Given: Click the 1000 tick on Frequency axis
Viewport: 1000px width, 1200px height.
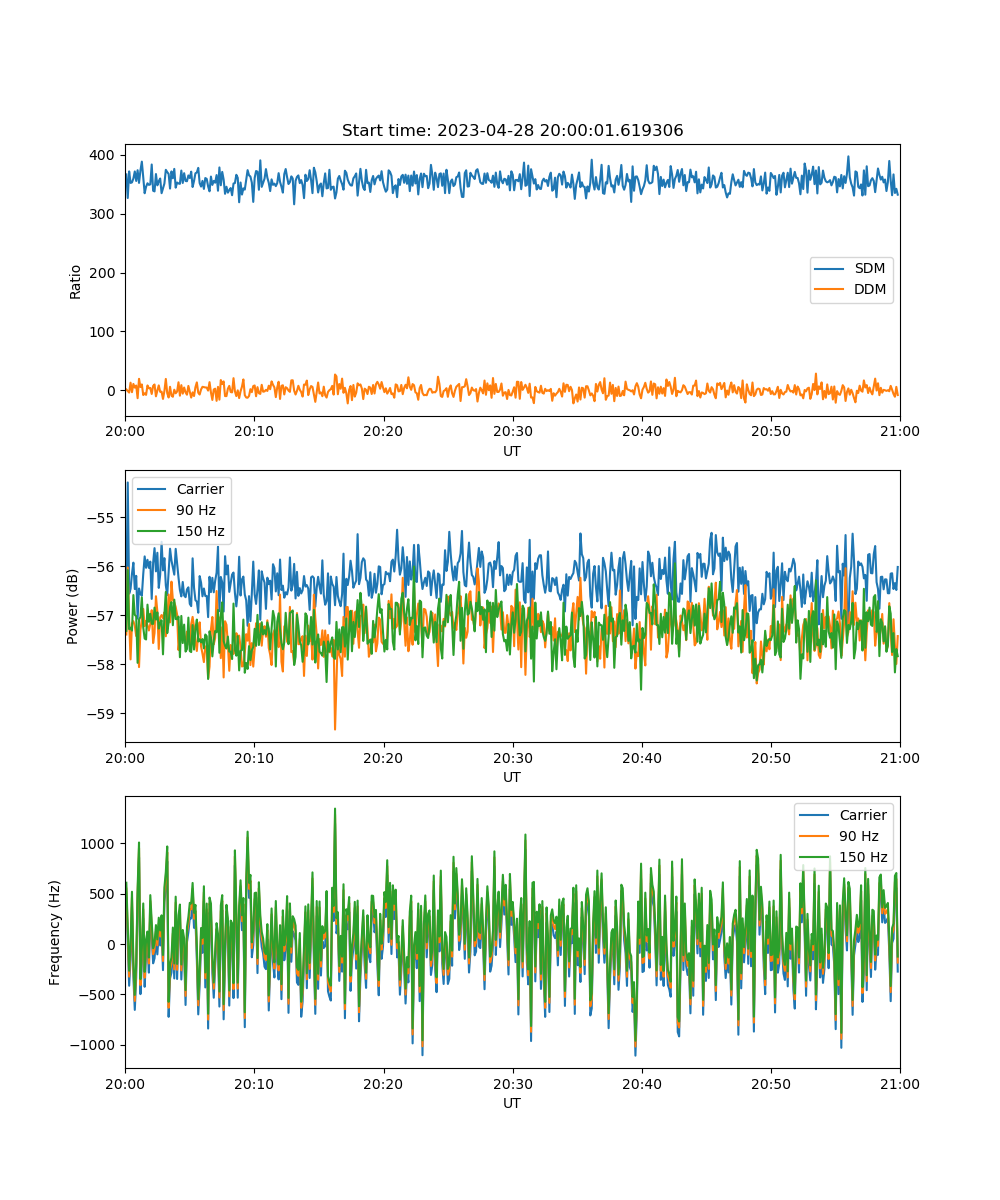Looking at the screenshot, I should 100,843.
